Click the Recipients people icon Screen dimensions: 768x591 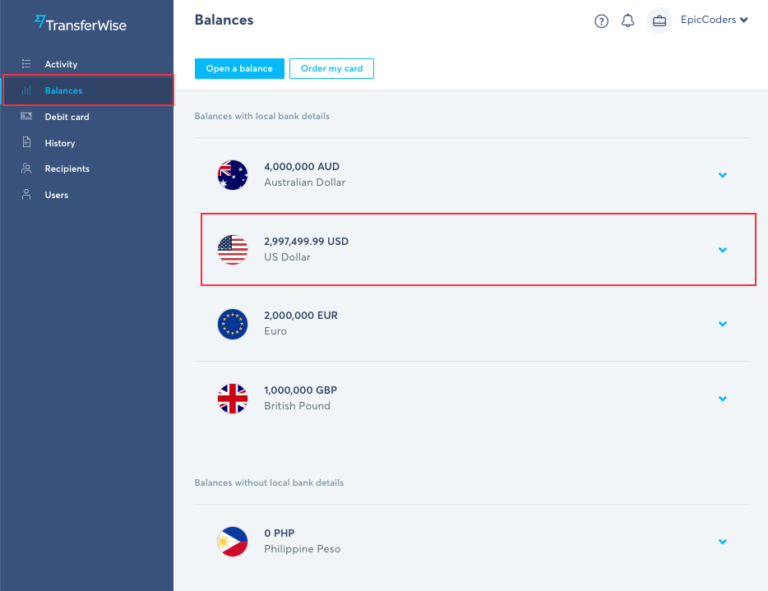point(26,168)
